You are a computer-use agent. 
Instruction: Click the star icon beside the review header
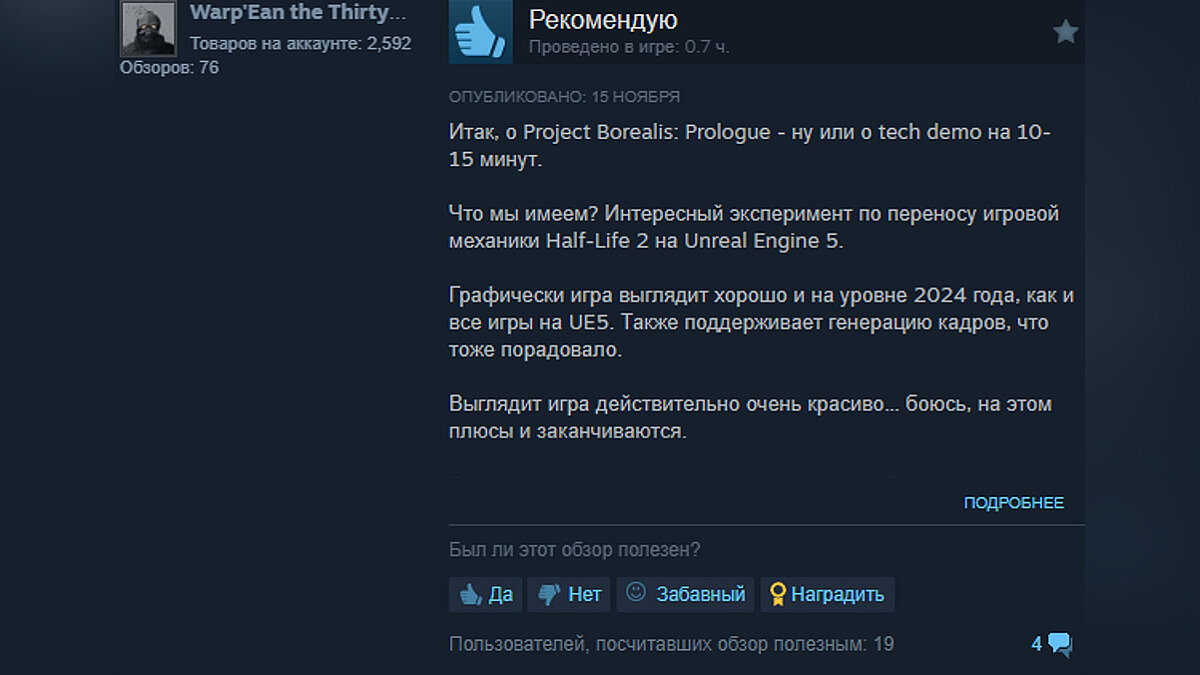(x=1065, y=32)
